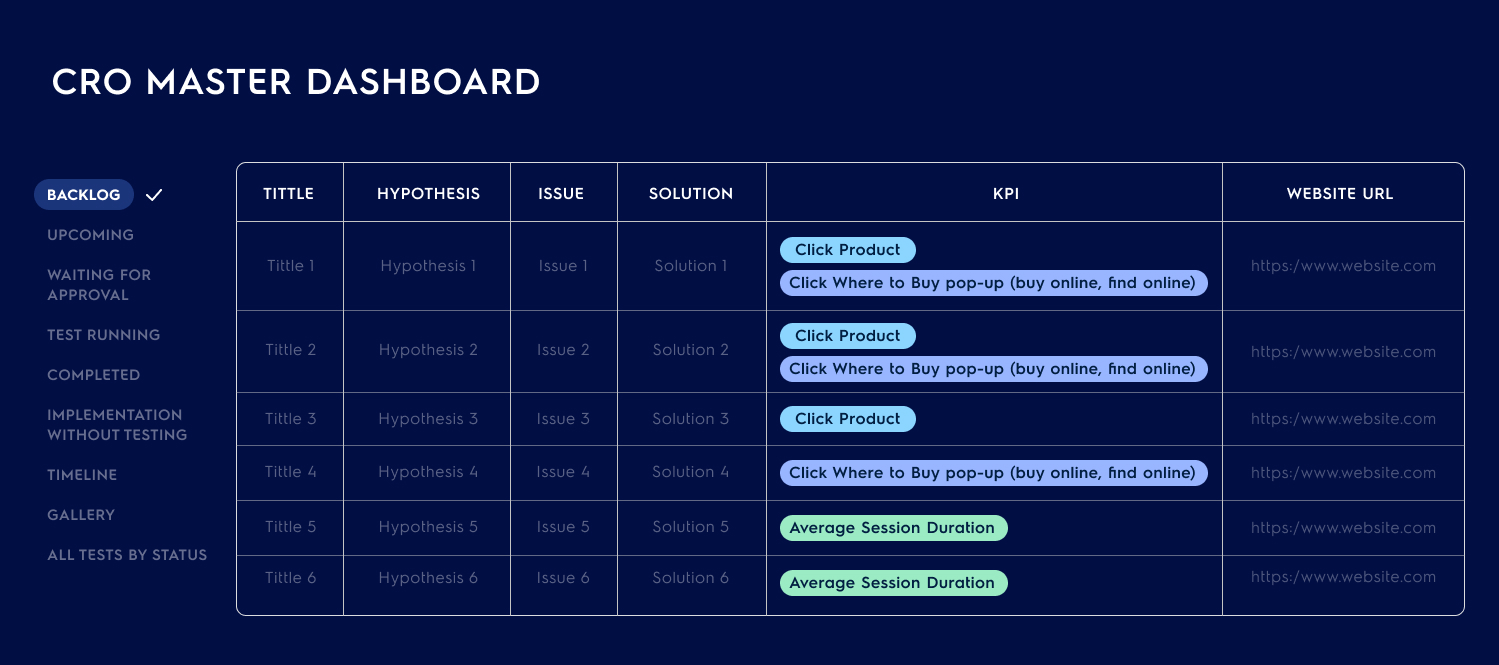Click the checkmark icon beside Backlog
This screenshot has width=1499, height=665.
point(153,195)
